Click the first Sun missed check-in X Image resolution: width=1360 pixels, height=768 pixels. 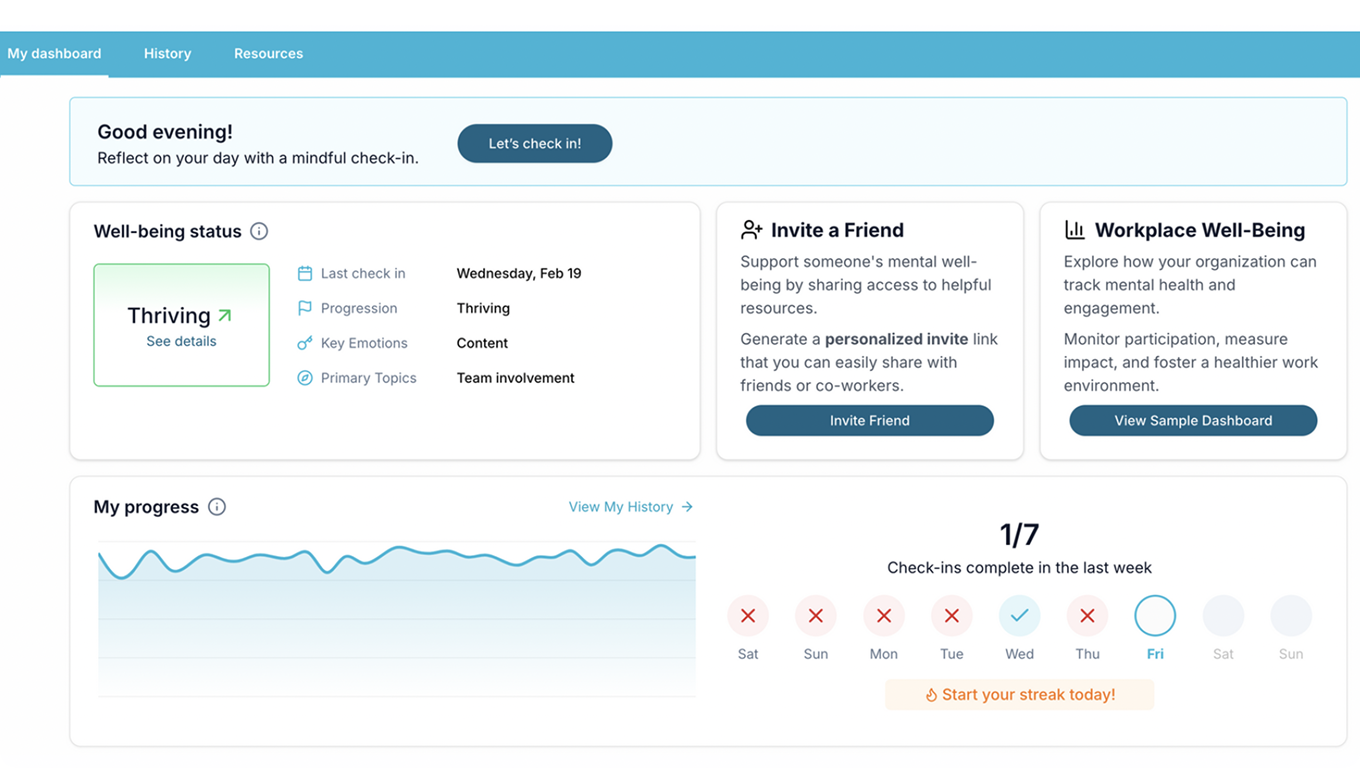click(816, 616)
